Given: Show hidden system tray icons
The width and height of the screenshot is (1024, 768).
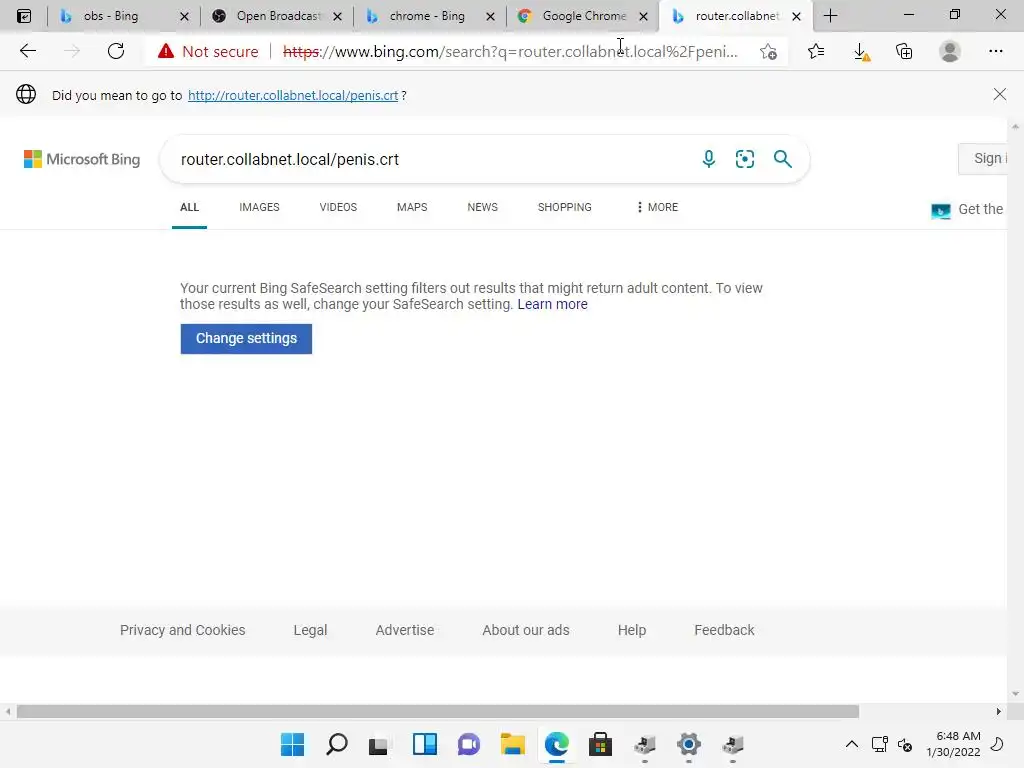Looking at the screenshot, I should click(852, 744).
